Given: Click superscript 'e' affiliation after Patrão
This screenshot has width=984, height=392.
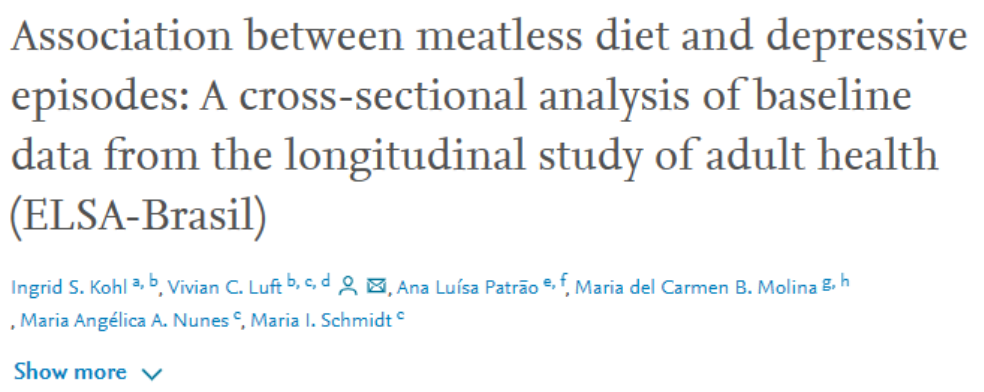Looking at the screenshot, I should coord(547,284).
